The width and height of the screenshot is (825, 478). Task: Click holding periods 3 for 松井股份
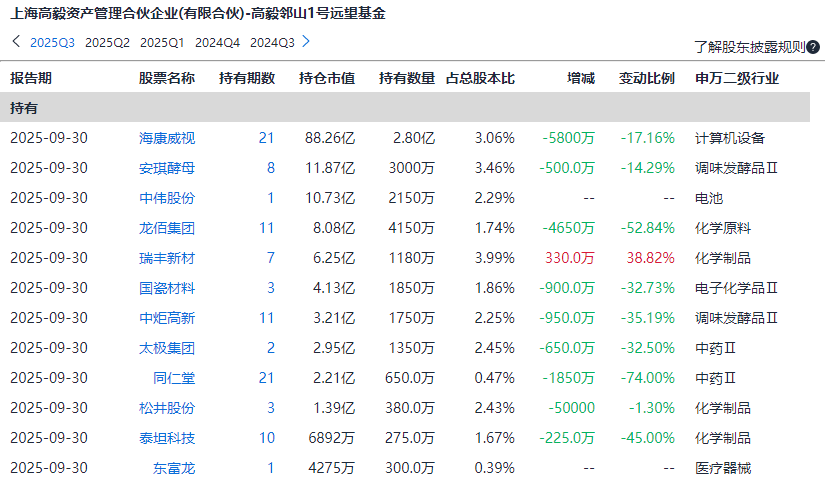pyautogui.click(x=270, y=408)
